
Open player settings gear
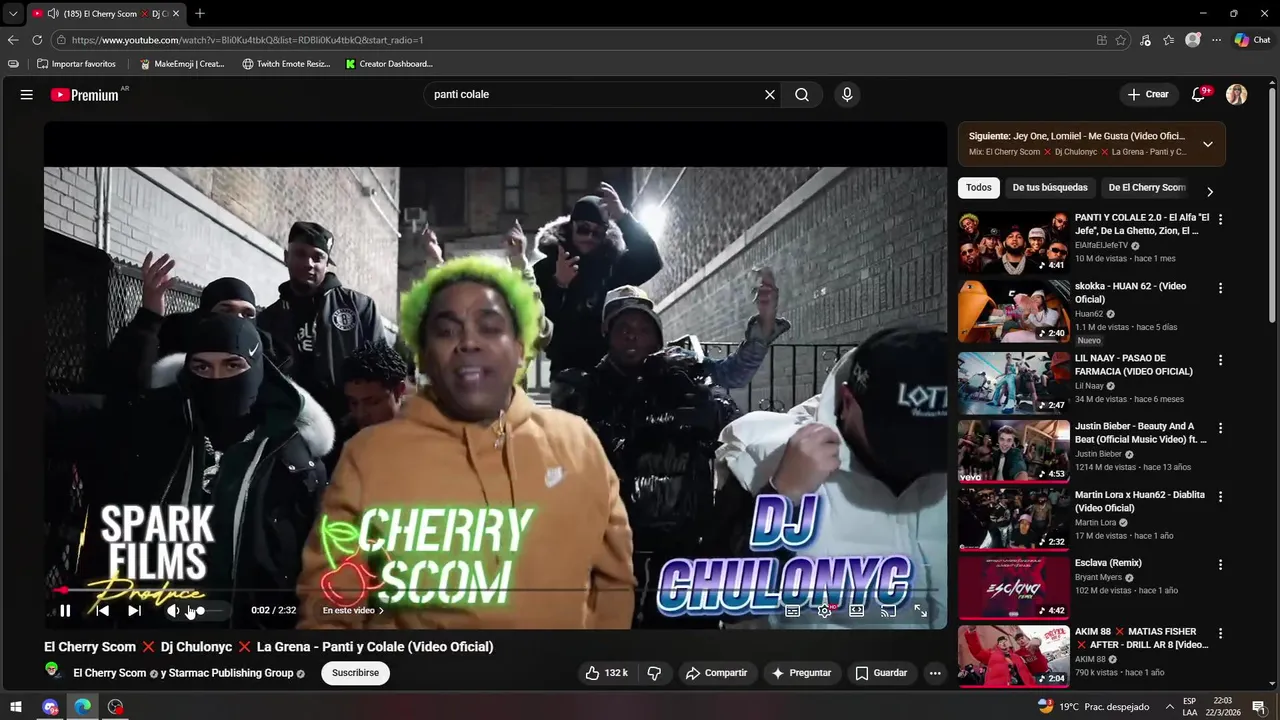click(x=824, y=610)
